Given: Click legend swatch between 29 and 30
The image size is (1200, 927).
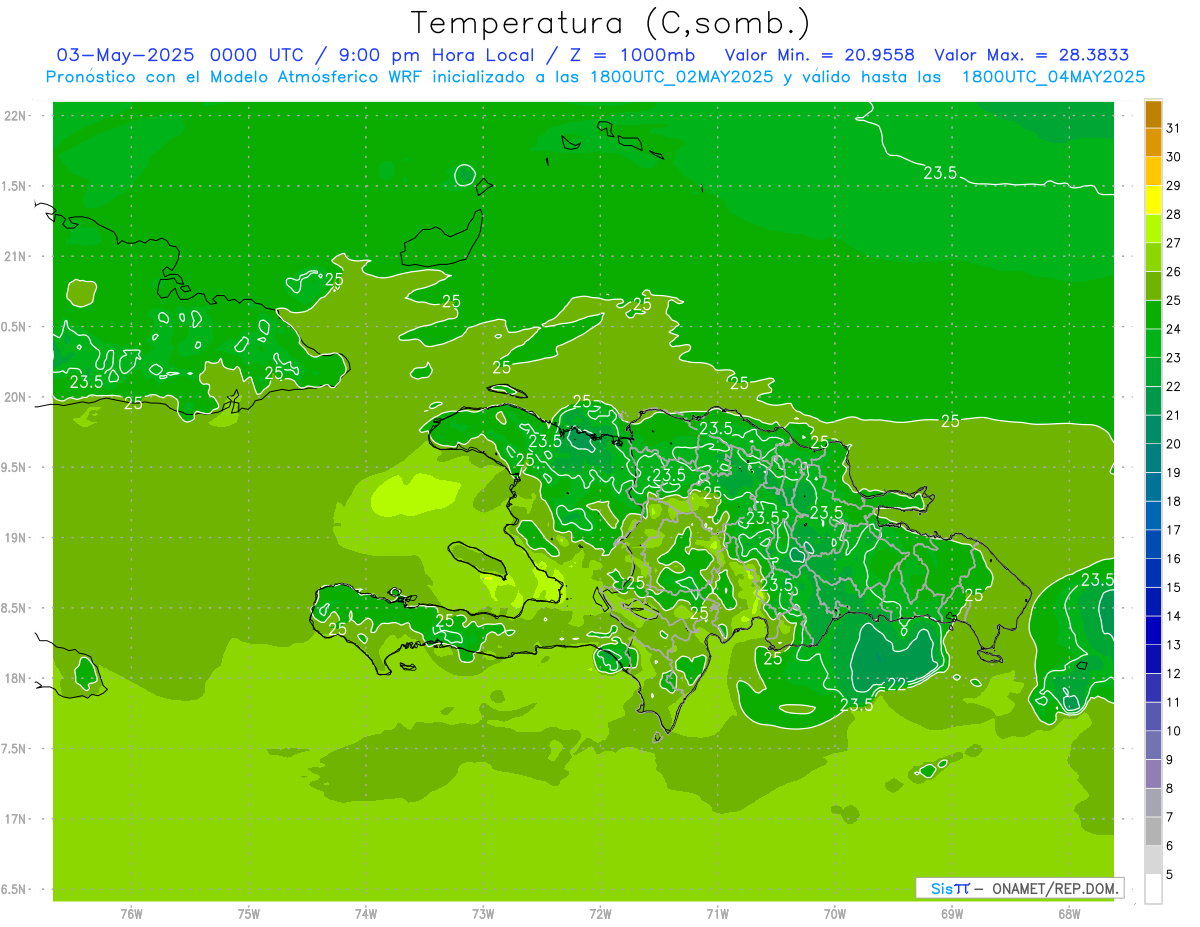Looking at the screenshot, I should pos(1153,171).
